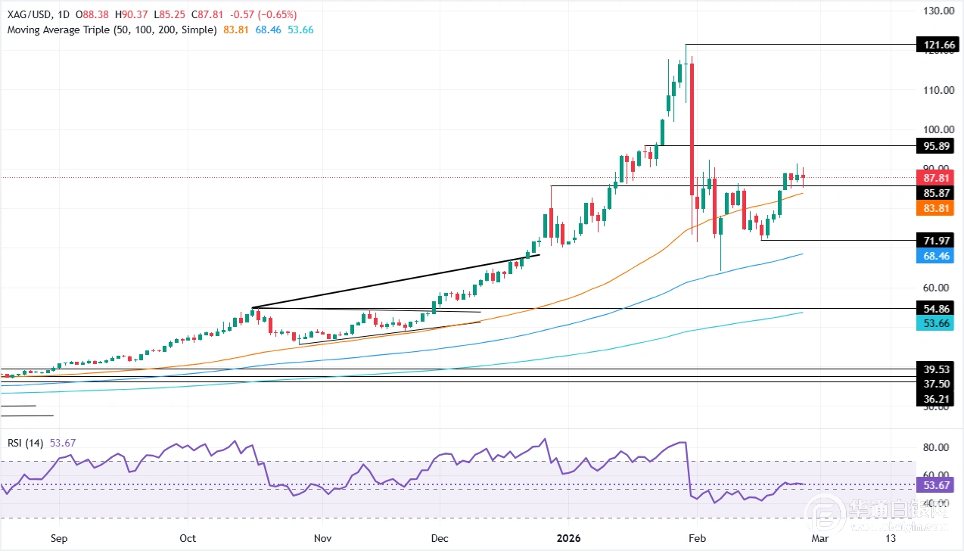The width and height of the screenshot is (964, 552).
Task: Select the 85.87 horizontal level label
Action: pyautogui.click(x=938, y=192)
